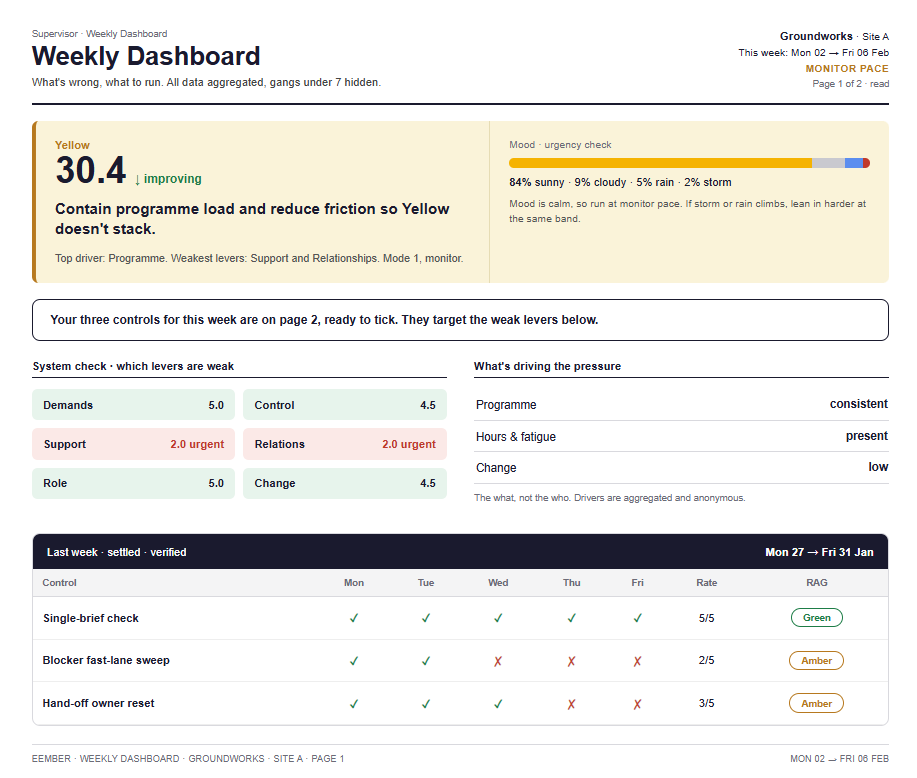Click 'System check · which levers are weak' heading
This screenshot has width=917, height=778.
point(133,366)
